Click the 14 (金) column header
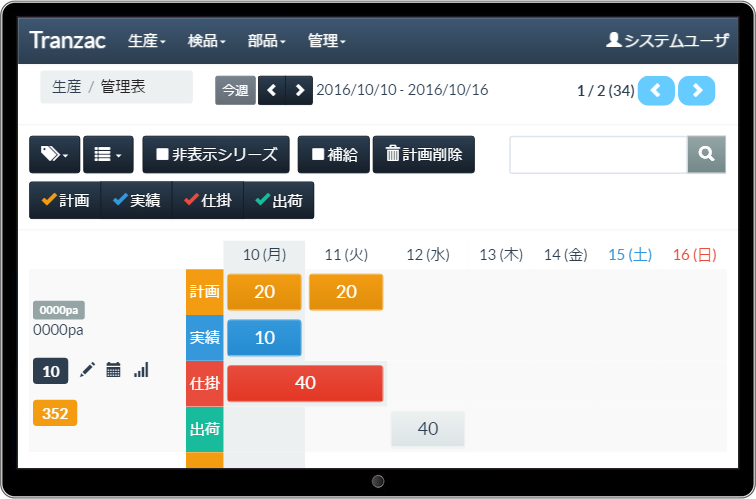Image resolution: width=756 pixels, height=499 pixels. (566, 255)
